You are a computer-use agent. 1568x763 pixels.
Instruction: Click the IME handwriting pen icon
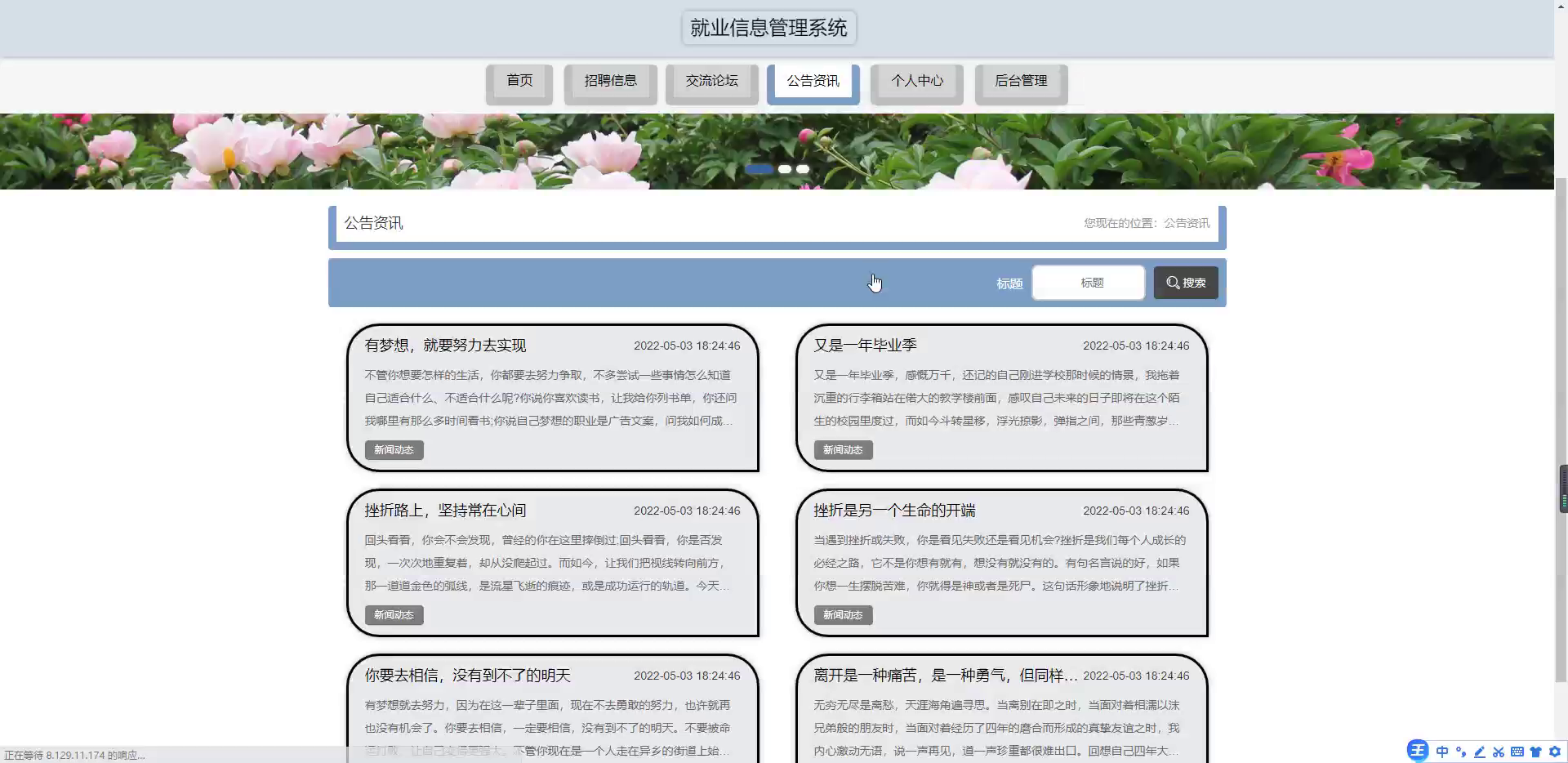[1479, 752]
